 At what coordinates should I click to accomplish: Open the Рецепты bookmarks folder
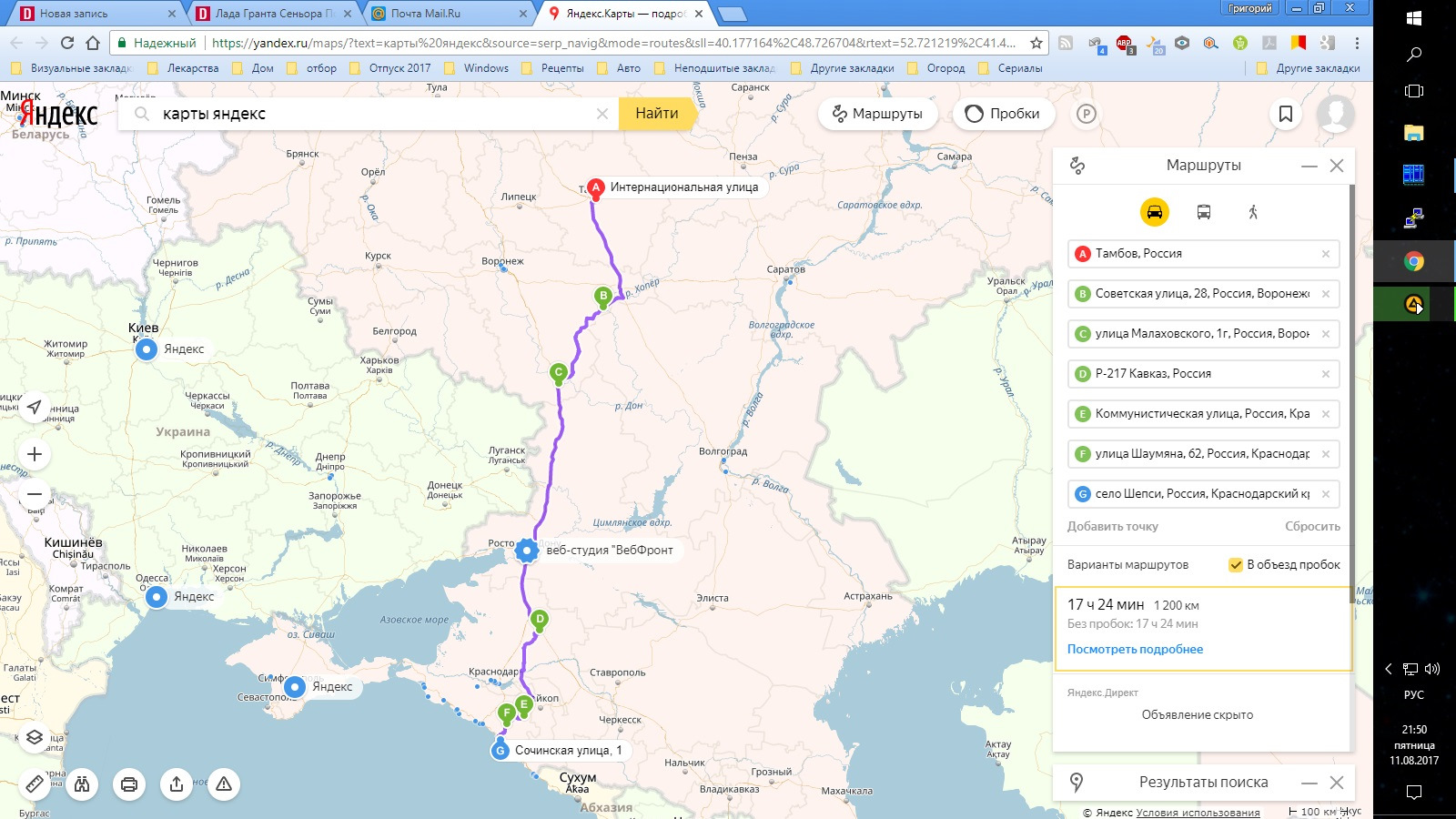click(552, 68)
